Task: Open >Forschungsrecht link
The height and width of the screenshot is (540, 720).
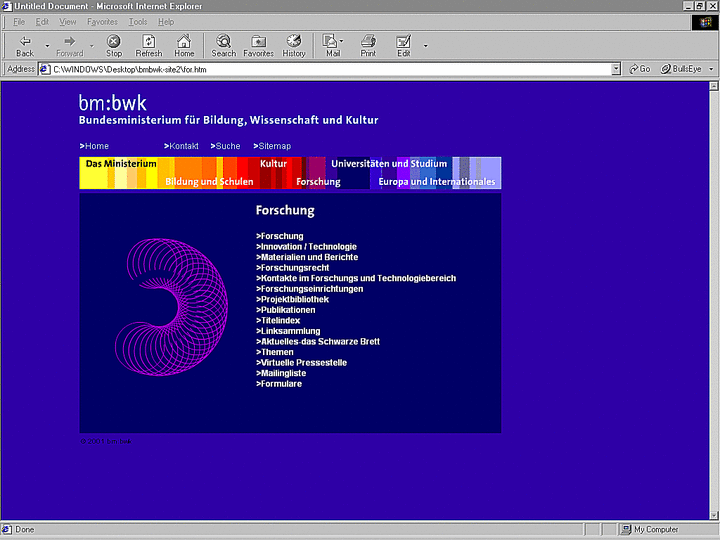Action: coord(292,268)
